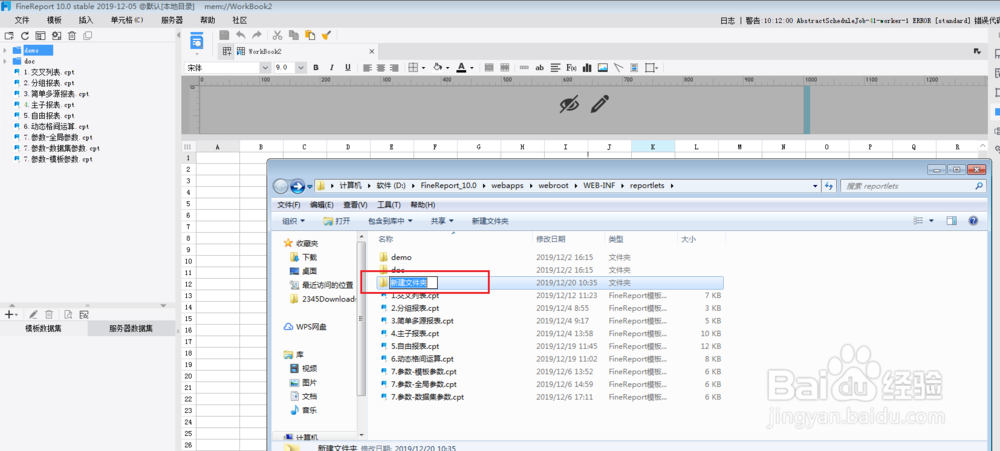This screenshot has width=1000, height=451.
Task: Click the pencil edit icon in the parameter pane
Action: pyautogui.click(x=599, y=104)
